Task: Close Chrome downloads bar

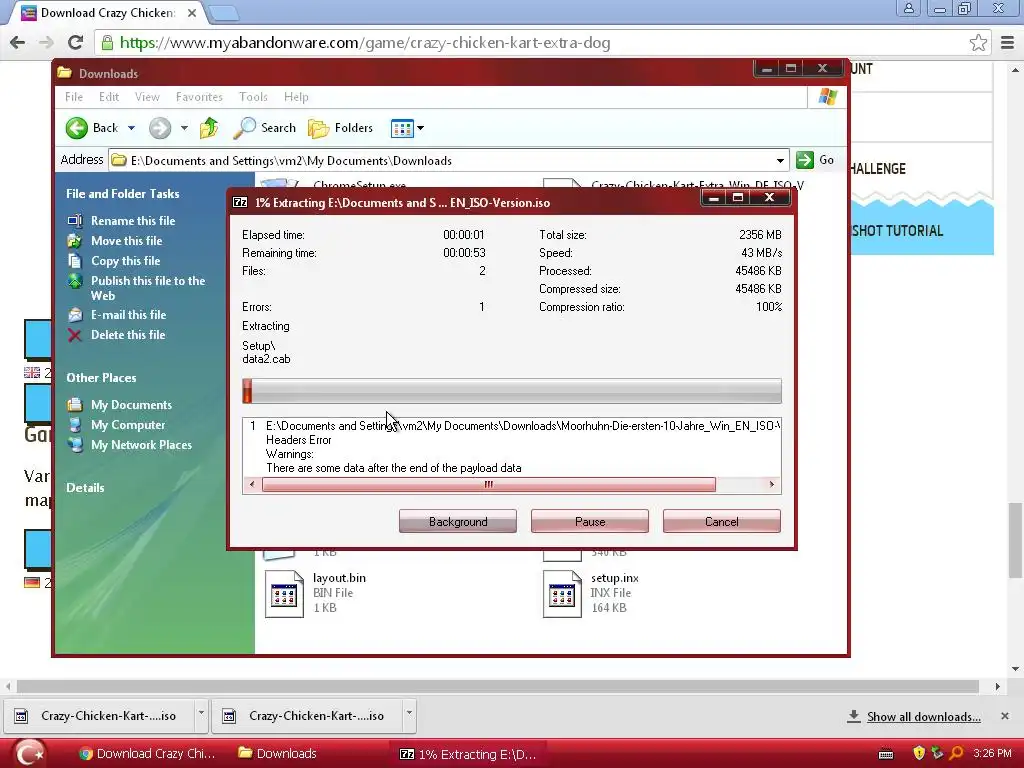Action: click(x=1004, y=716)
